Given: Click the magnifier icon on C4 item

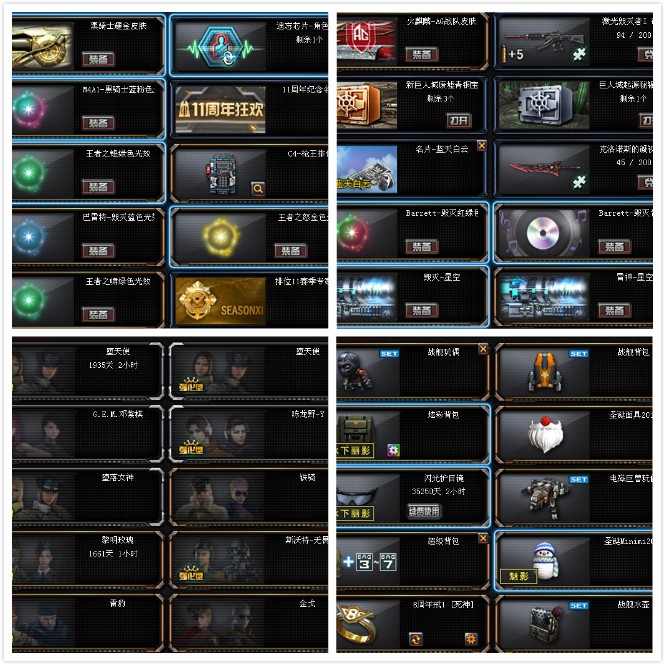Looking at the screenshot, I should pyautogui.click(x=258, y=189).
